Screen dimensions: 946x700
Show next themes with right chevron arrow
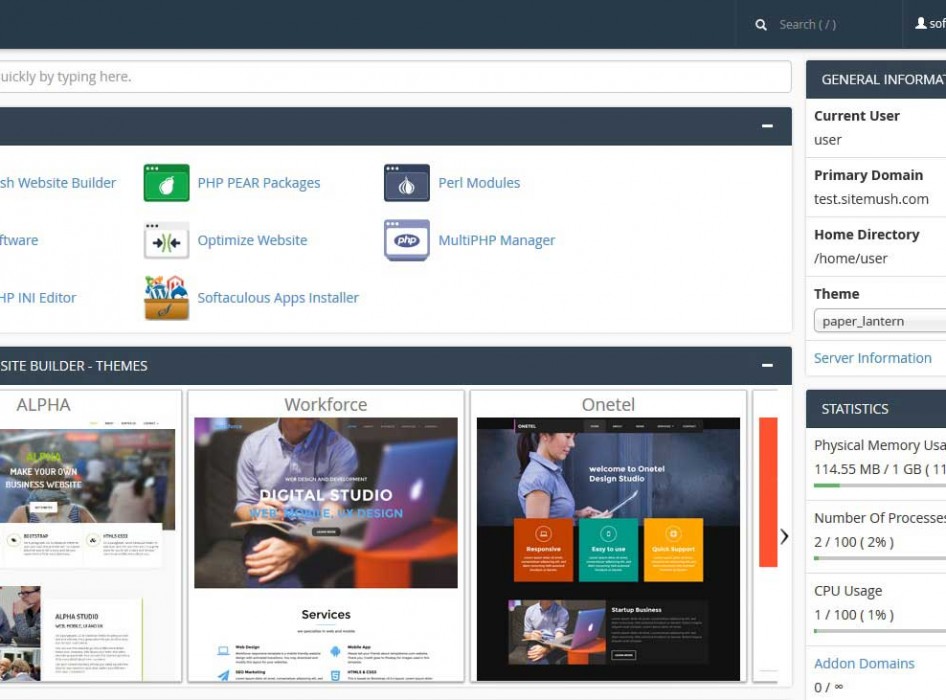pos(784,536)
